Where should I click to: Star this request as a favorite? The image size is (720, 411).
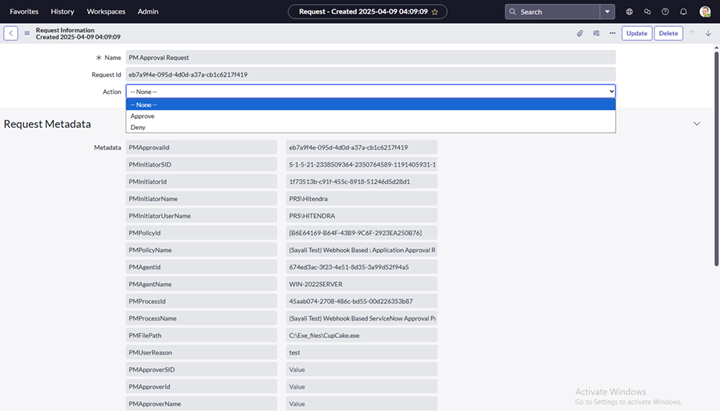(434, 11)
